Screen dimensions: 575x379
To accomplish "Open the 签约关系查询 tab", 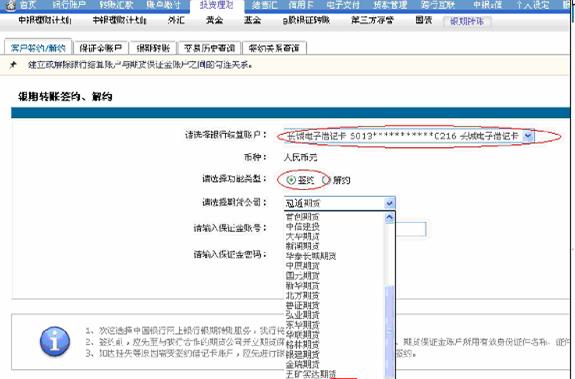I will click(x=274, y=48).
